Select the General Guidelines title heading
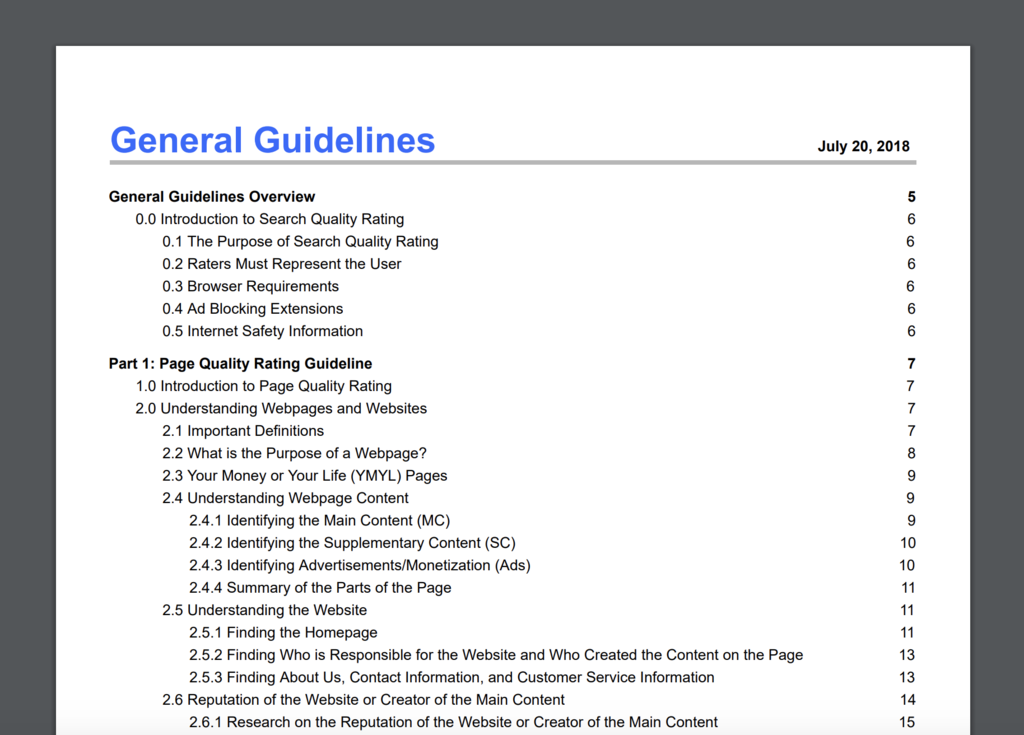This screenshot has width=1024, height=735. [x=272, y=140]
